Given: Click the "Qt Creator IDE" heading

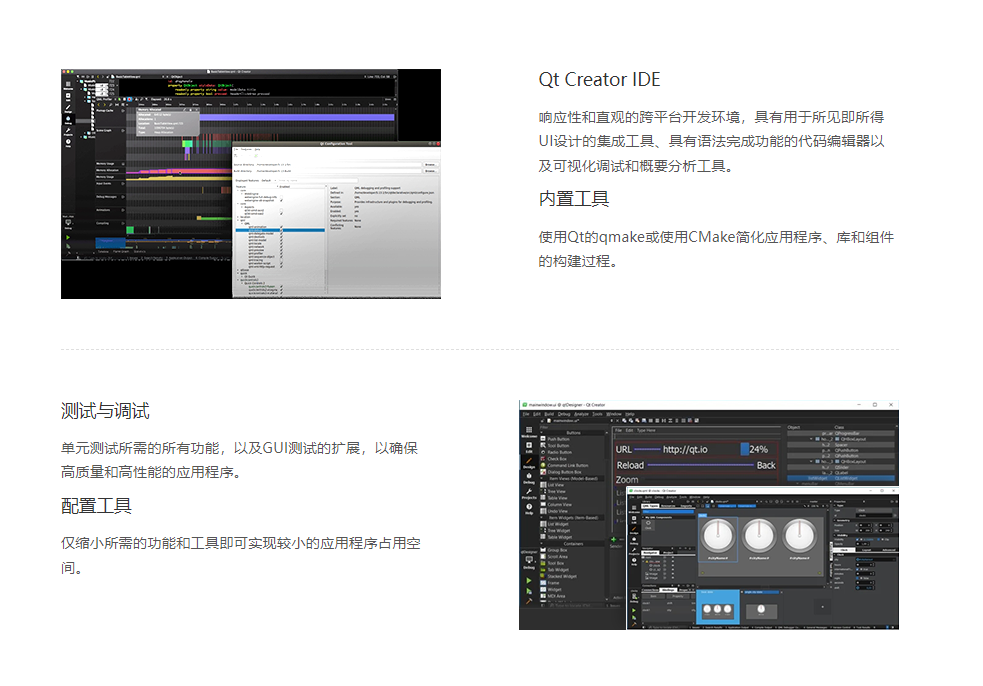Looking at the screenshot, I should point(599,80).
